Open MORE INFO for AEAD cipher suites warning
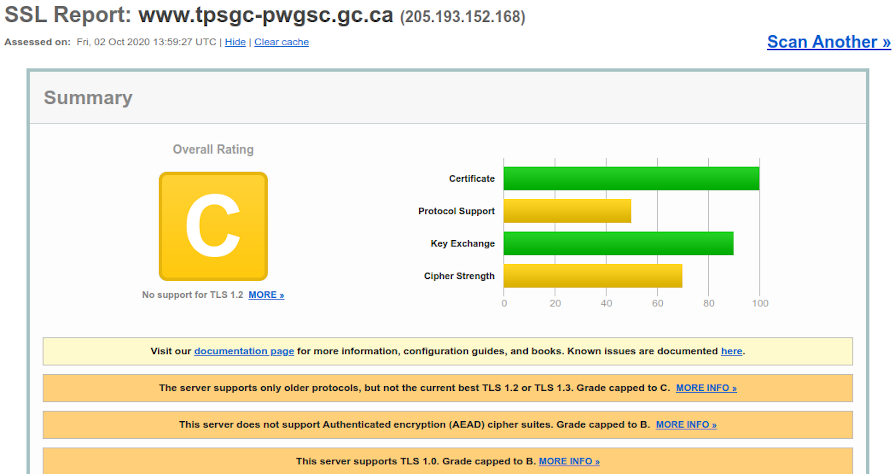Image resolution: width=895 pixels, height=474 pixels. (686, 425)
